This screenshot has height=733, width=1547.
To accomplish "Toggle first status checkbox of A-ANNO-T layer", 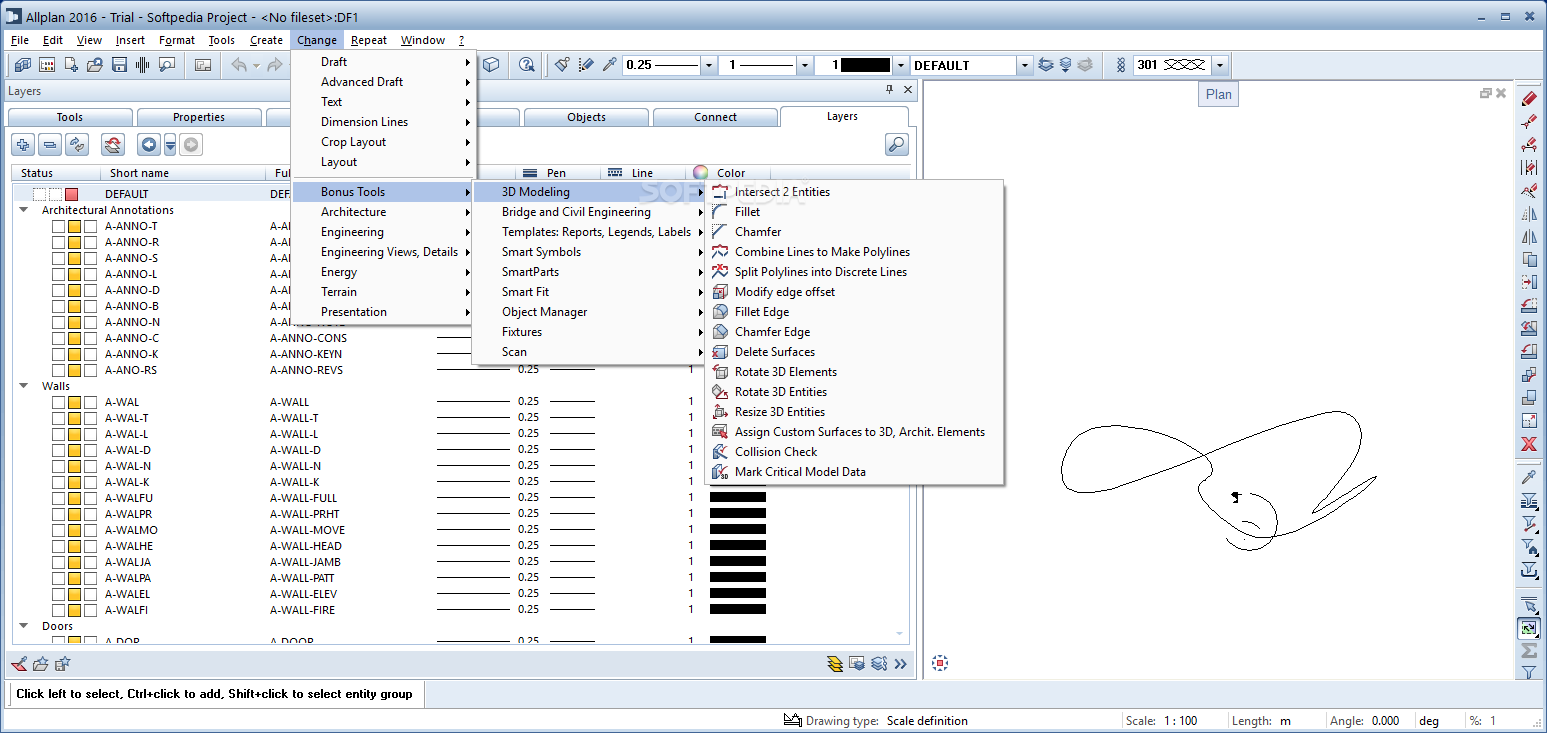I will click(x=58, y=226).
